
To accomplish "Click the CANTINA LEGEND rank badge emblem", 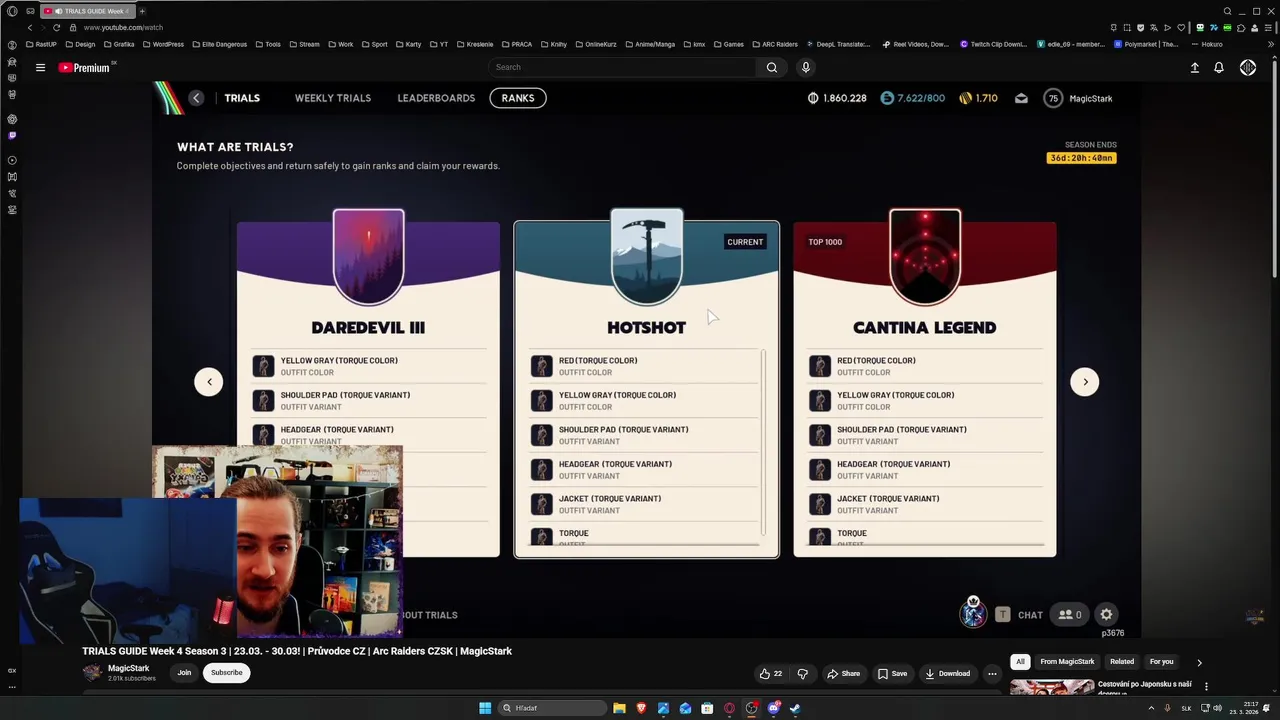I will point(925,257).
